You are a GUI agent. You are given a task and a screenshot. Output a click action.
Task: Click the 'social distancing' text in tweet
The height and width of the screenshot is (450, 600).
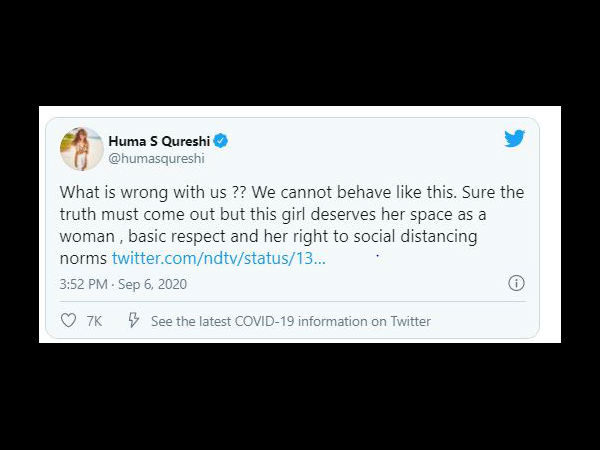[x=416, y=236]
